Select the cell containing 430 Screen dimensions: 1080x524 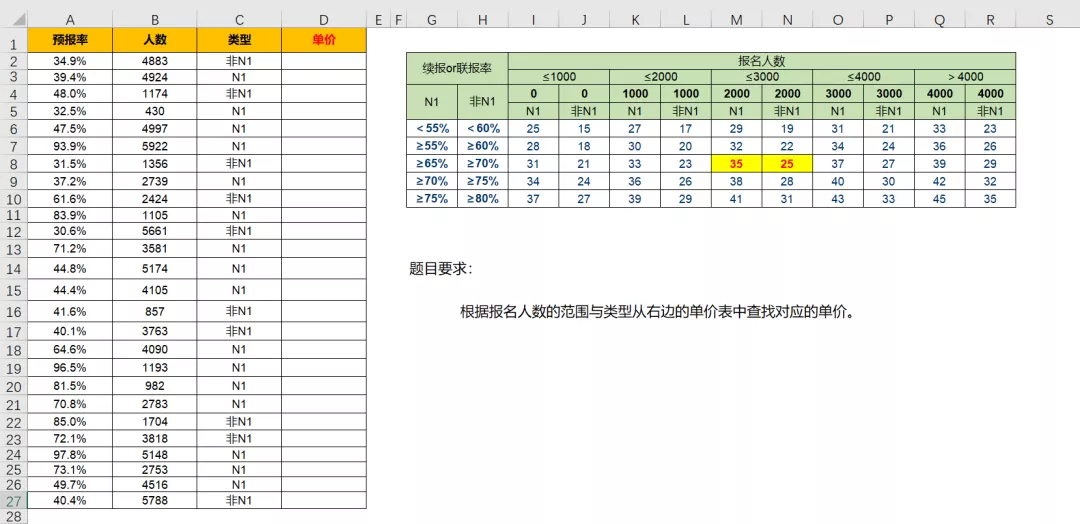click(154, 110)
